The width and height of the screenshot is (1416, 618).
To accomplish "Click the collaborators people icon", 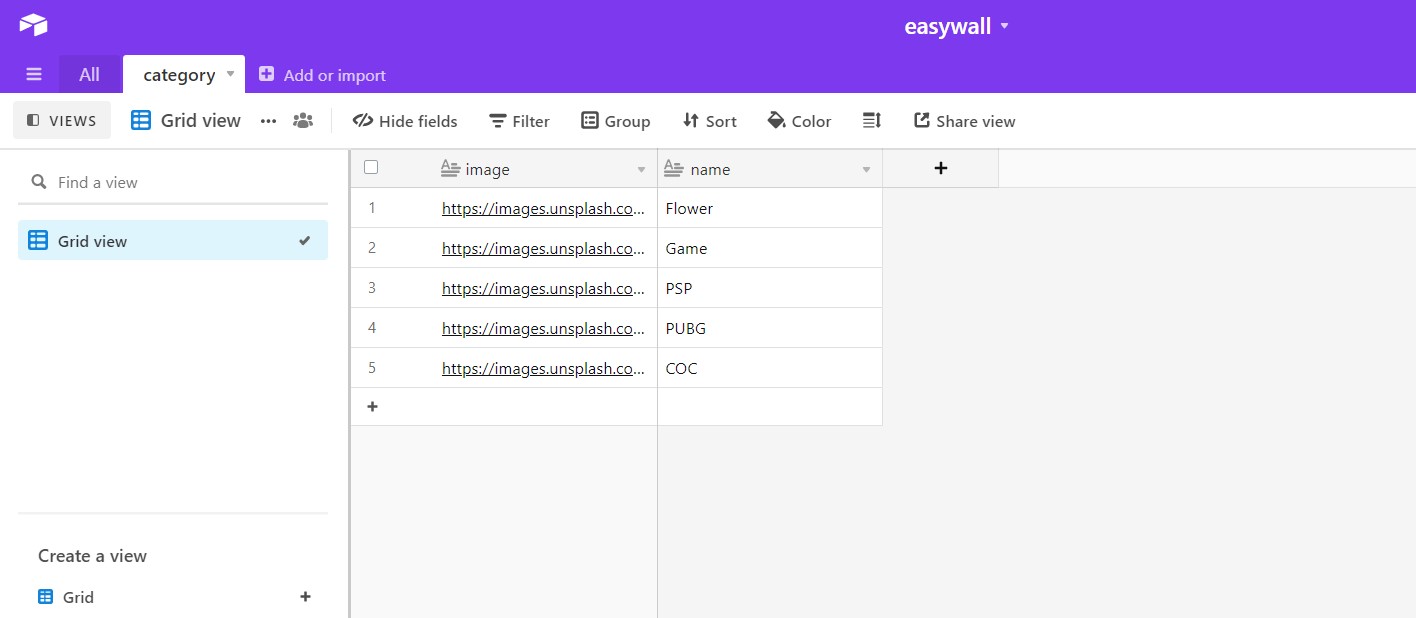I will tap(302, 121).
